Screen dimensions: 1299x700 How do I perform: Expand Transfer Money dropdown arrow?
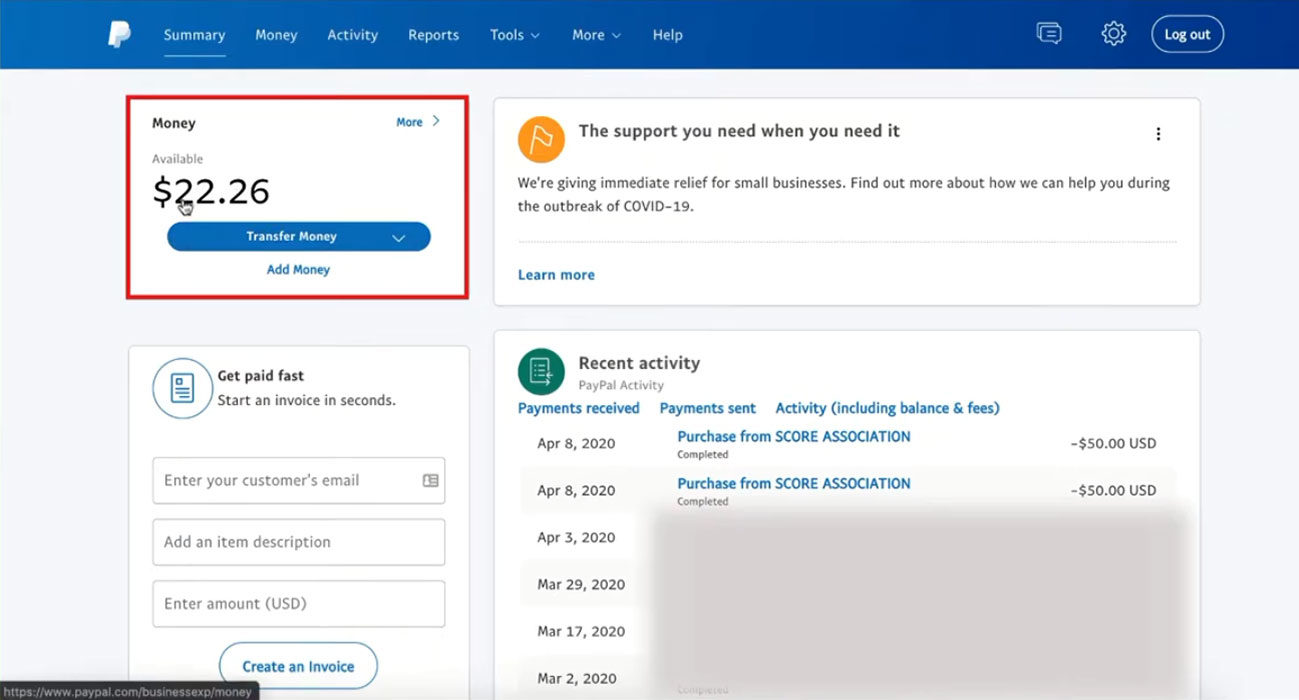[398, 237]
